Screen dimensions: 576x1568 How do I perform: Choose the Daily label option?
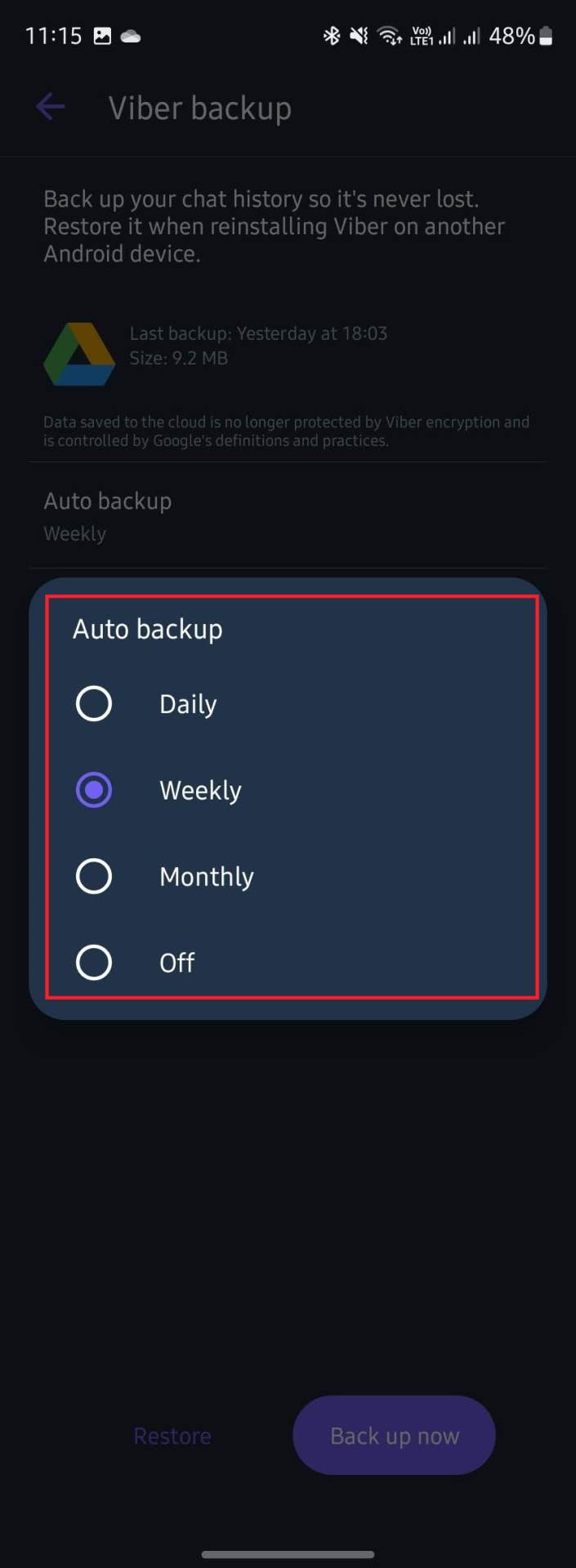pyautogui.click(x=188, y=704)
